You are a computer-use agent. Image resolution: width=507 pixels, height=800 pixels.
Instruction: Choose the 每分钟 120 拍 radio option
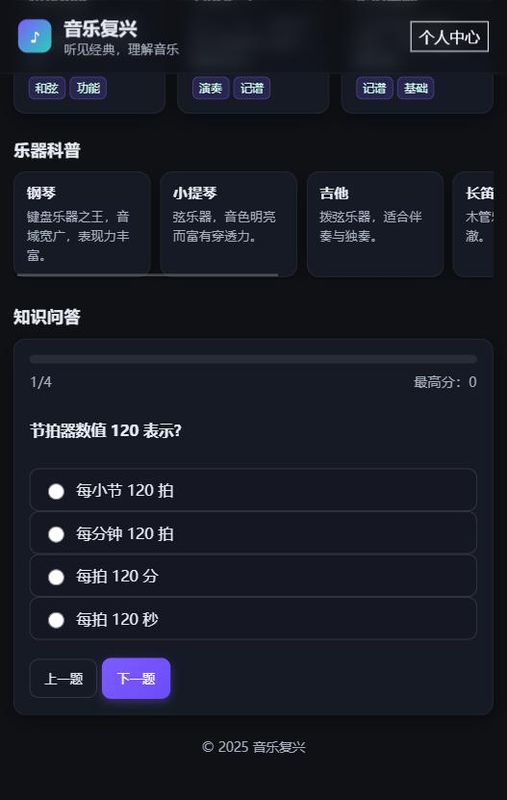253,533
